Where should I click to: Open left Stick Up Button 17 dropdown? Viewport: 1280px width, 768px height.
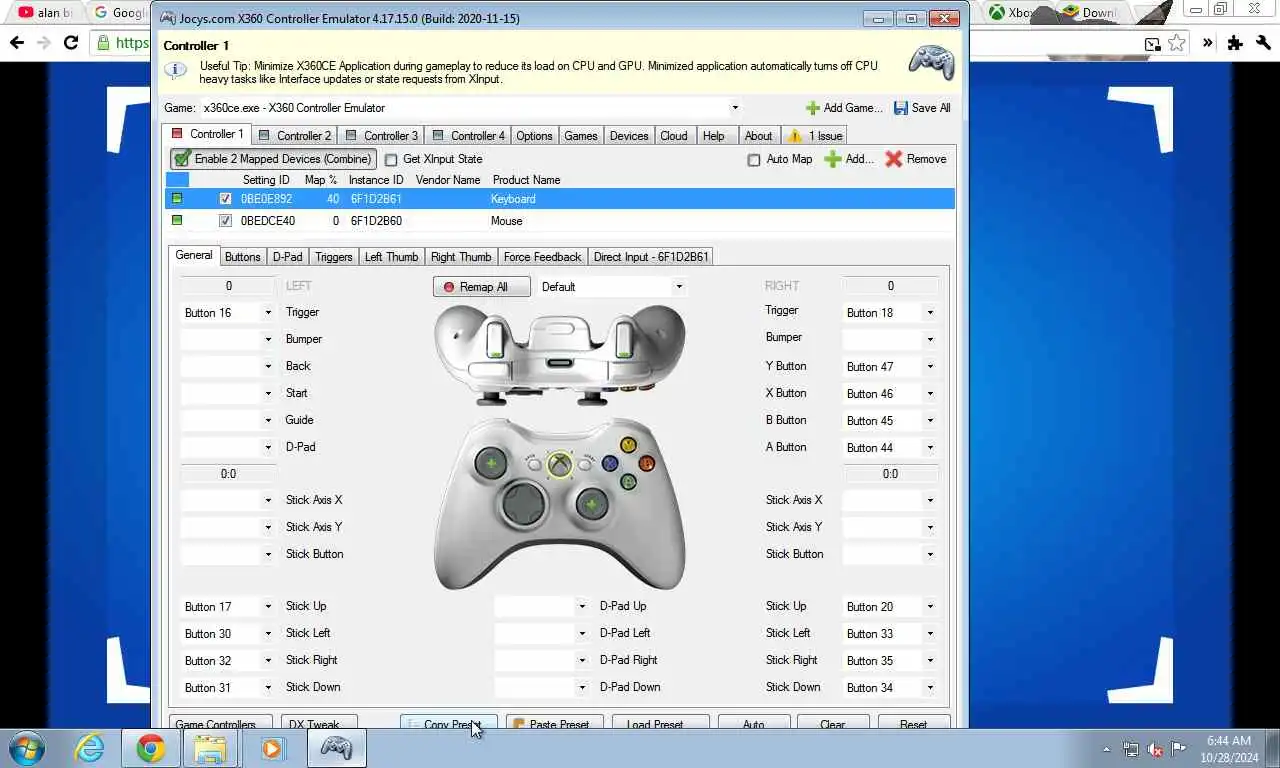[x=268, y=607]
